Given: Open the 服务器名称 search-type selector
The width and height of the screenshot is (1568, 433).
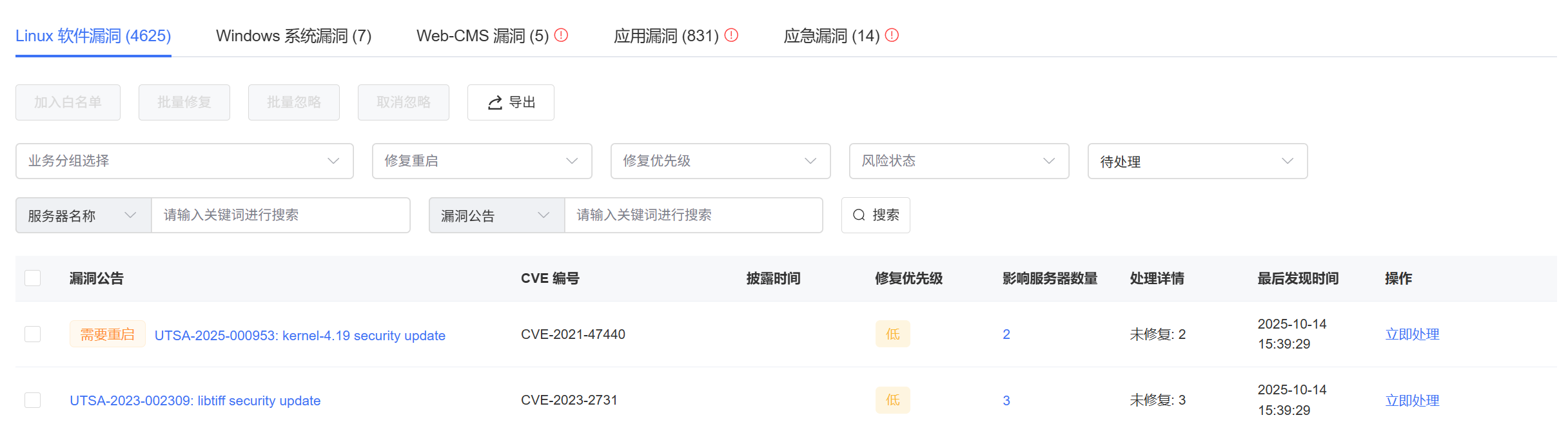Looking at the screenshot, I should (83, 215).
